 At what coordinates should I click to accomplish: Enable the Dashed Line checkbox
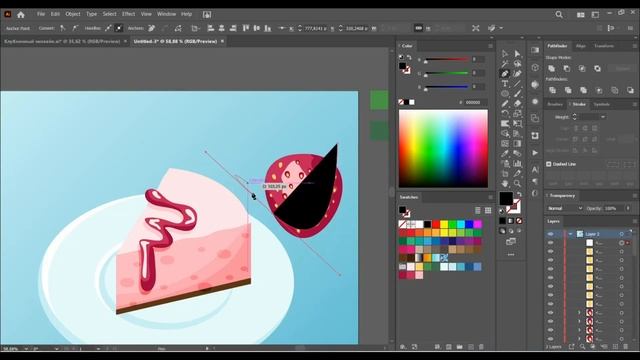click(549, 164)
